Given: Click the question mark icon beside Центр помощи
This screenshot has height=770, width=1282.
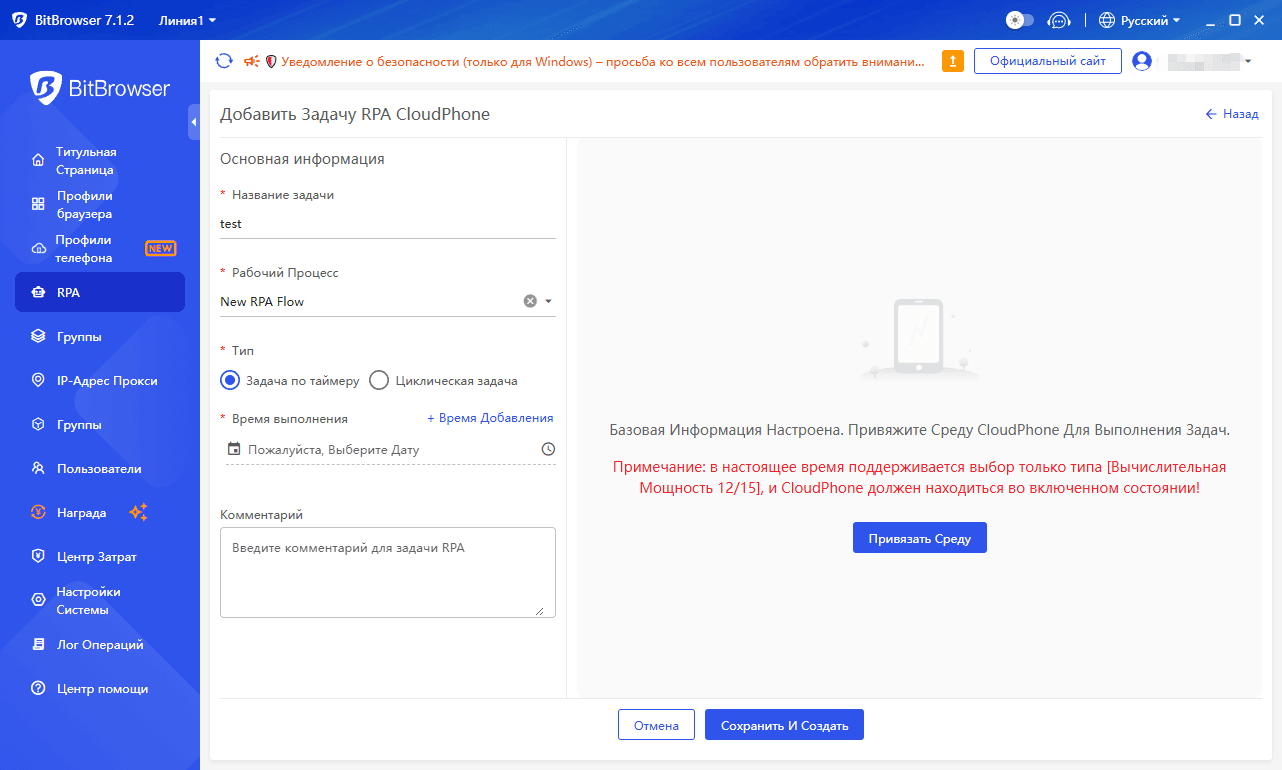Looking at the screenshot, I should point(38,689).
